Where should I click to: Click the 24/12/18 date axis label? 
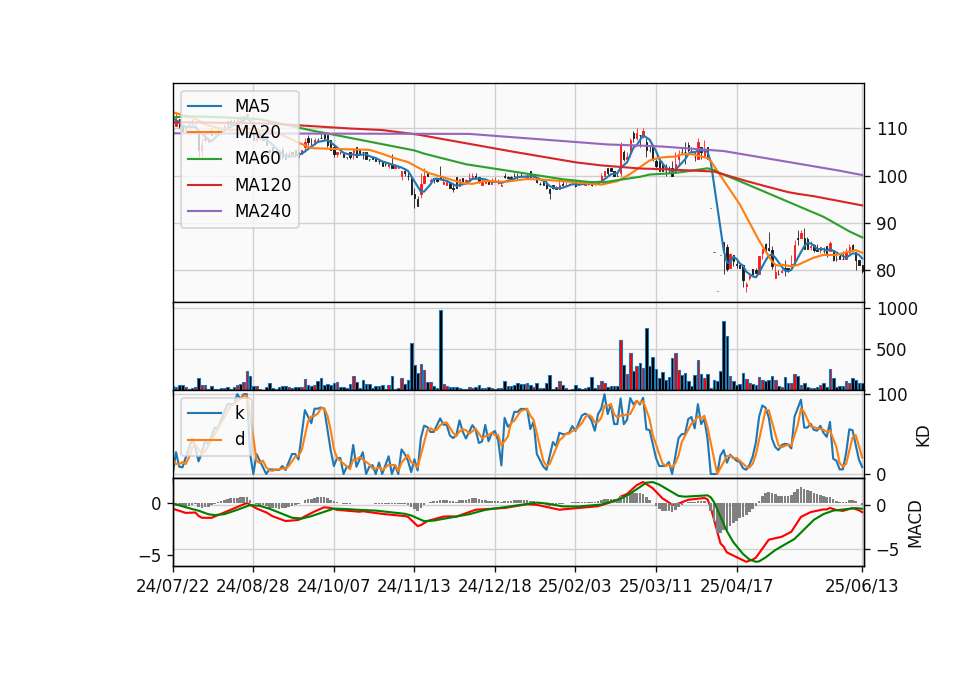495,586
